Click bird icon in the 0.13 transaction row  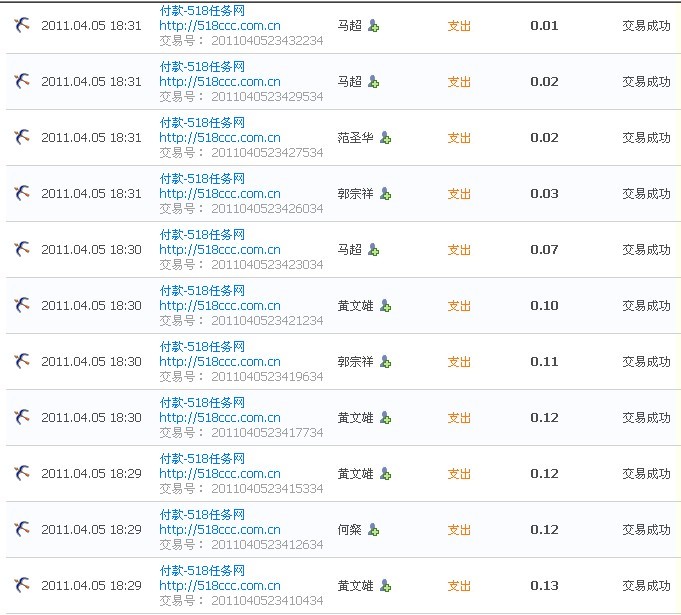(x=22, y=585)
